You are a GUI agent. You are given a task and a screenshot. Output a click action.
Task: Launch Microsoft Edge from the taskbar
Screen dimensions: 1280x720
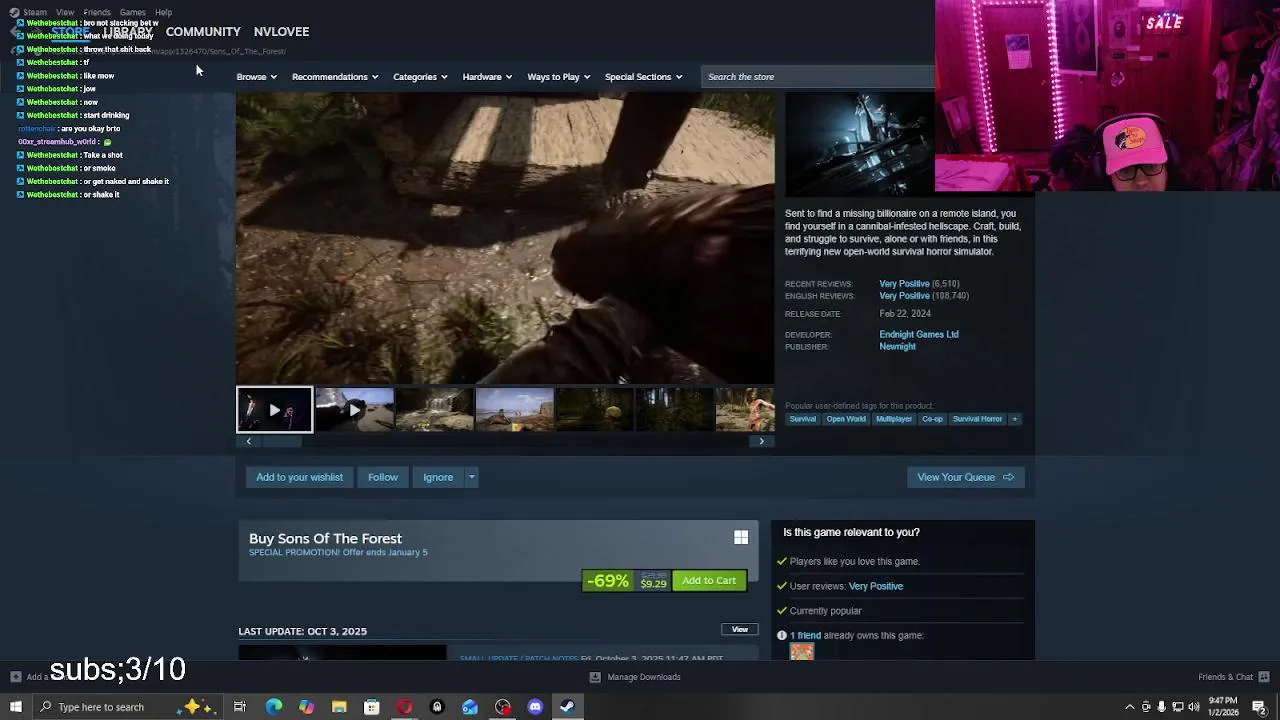(x=274, y=707)
